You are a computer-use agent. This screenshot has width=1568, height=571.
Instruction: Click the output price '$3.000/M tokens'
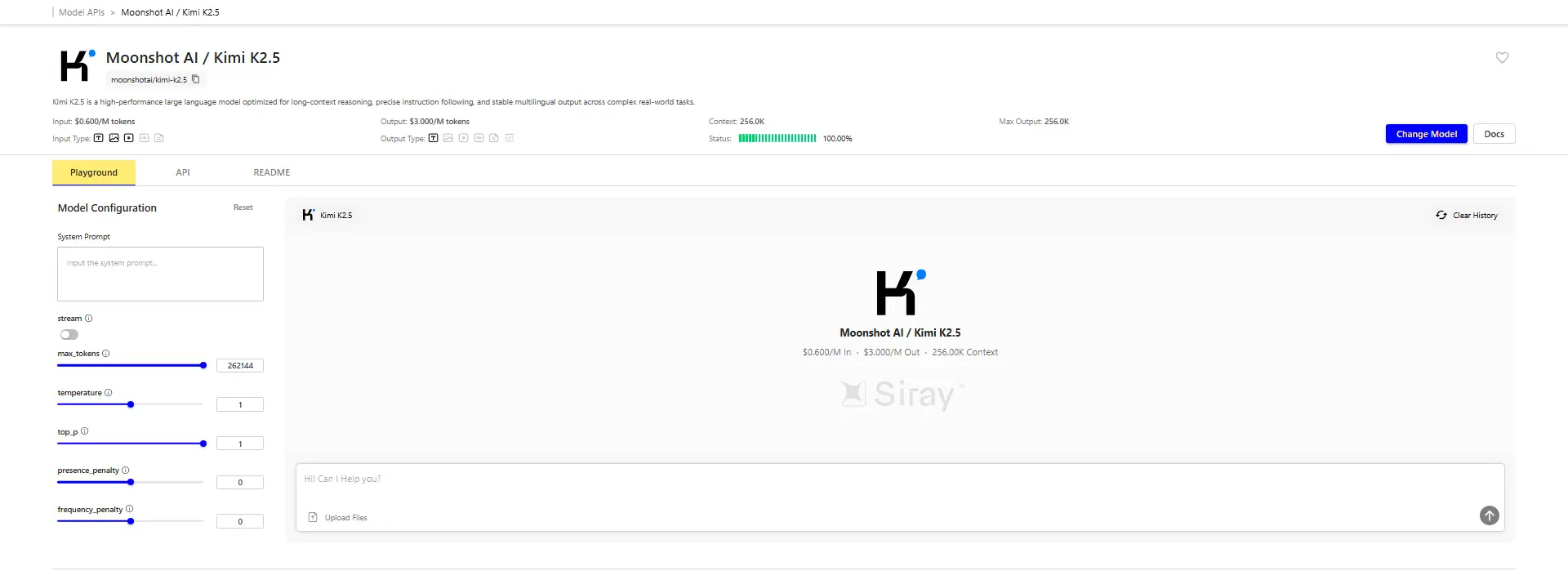[x=439, y=122]
